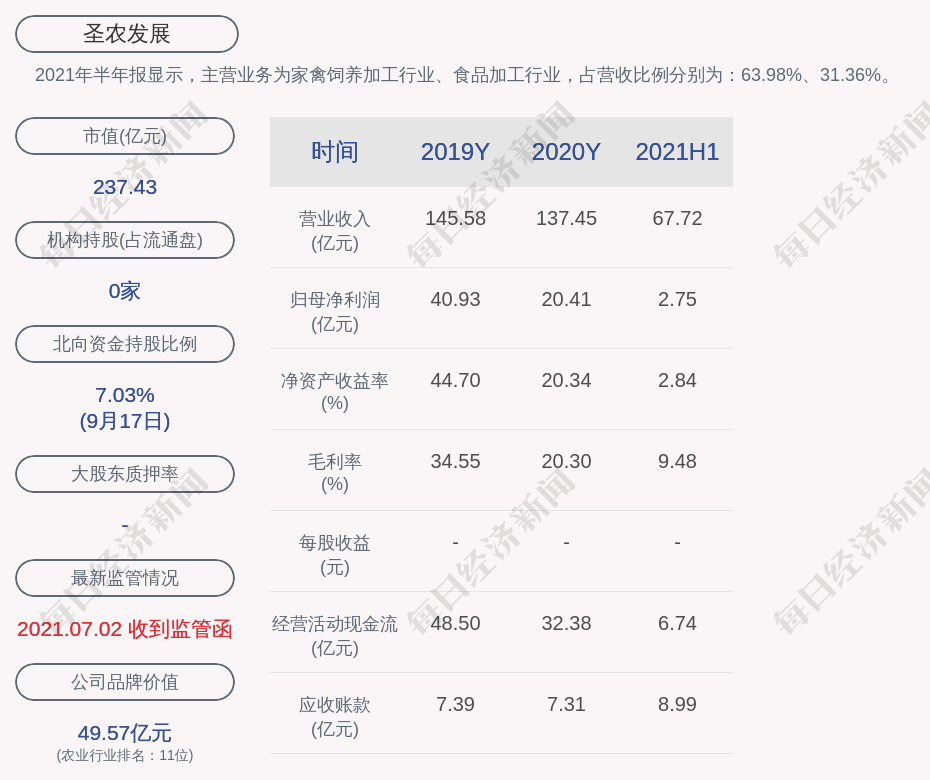
Task: Click the 20.41 net profit cell
Action: point(566,300)
